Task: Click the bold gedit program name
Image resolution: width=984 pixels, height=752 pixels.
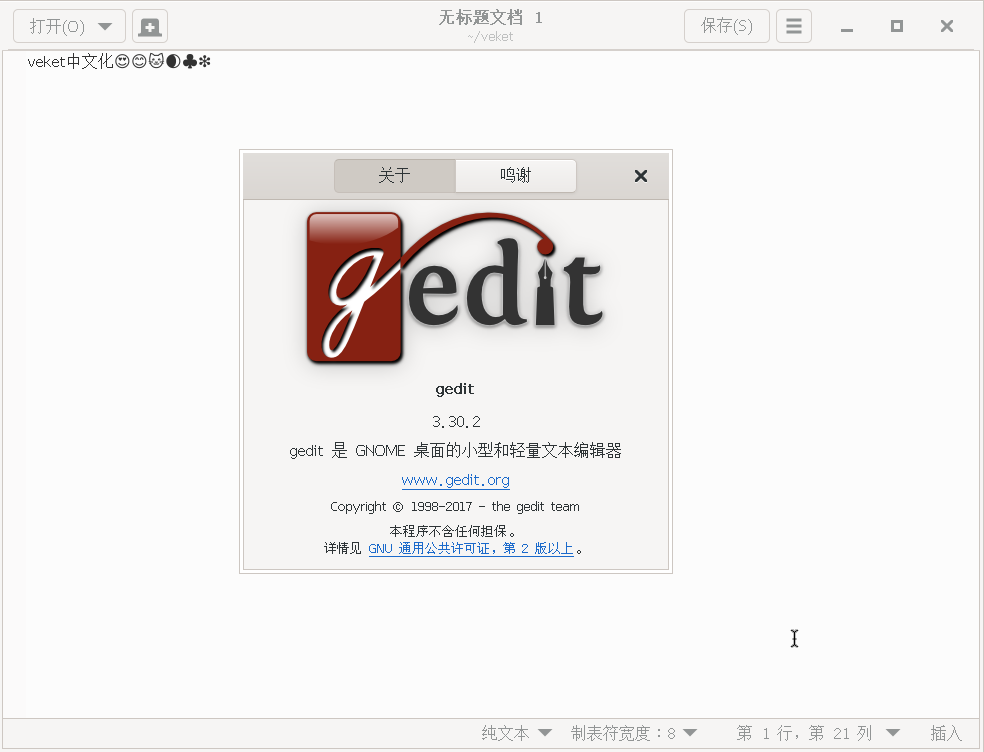Action: [x=455, y=389]
